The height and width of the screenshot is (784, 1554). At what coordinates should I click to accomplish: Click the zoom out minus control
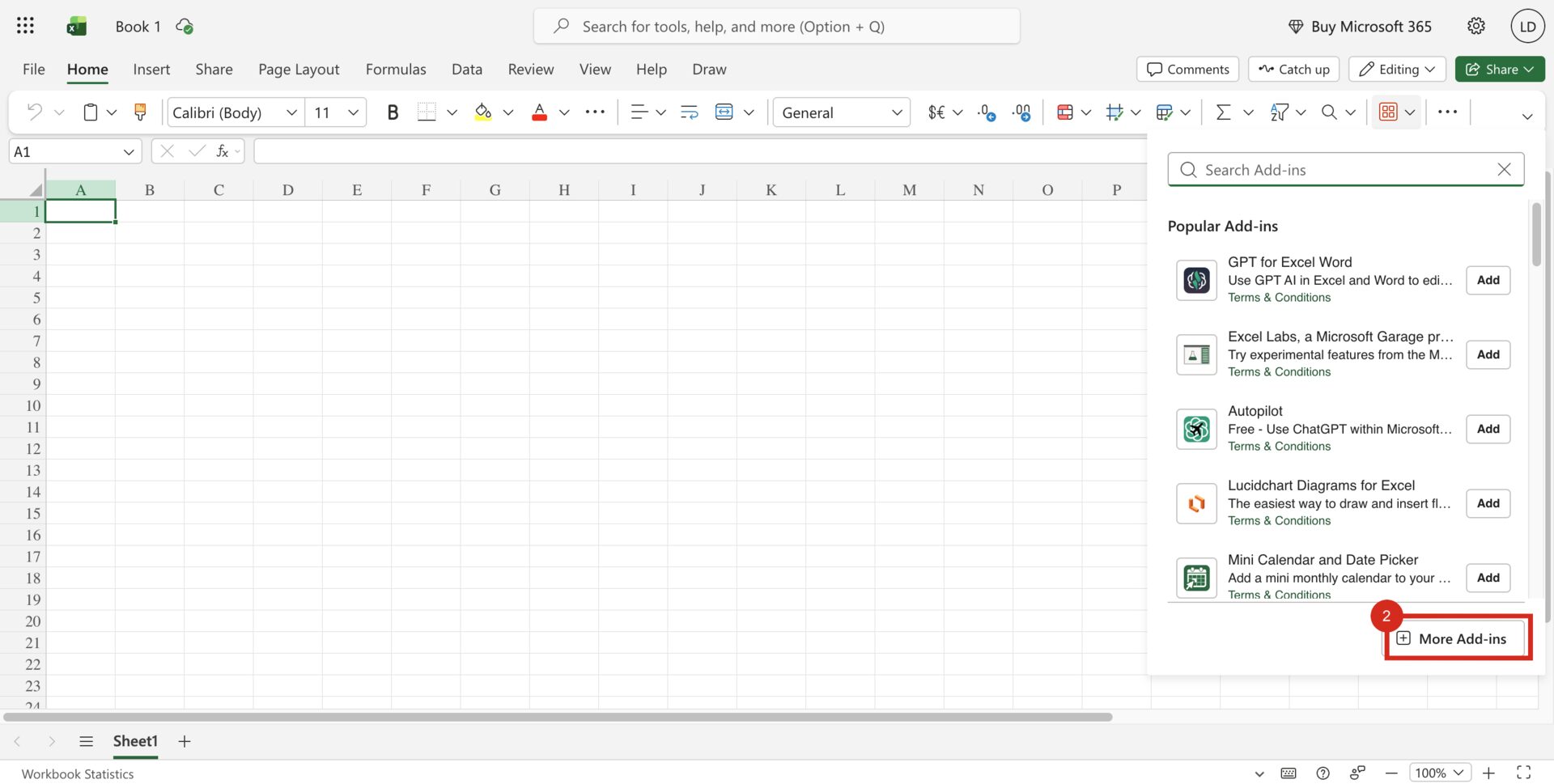pyautogui.click(x=1391, y=773)
